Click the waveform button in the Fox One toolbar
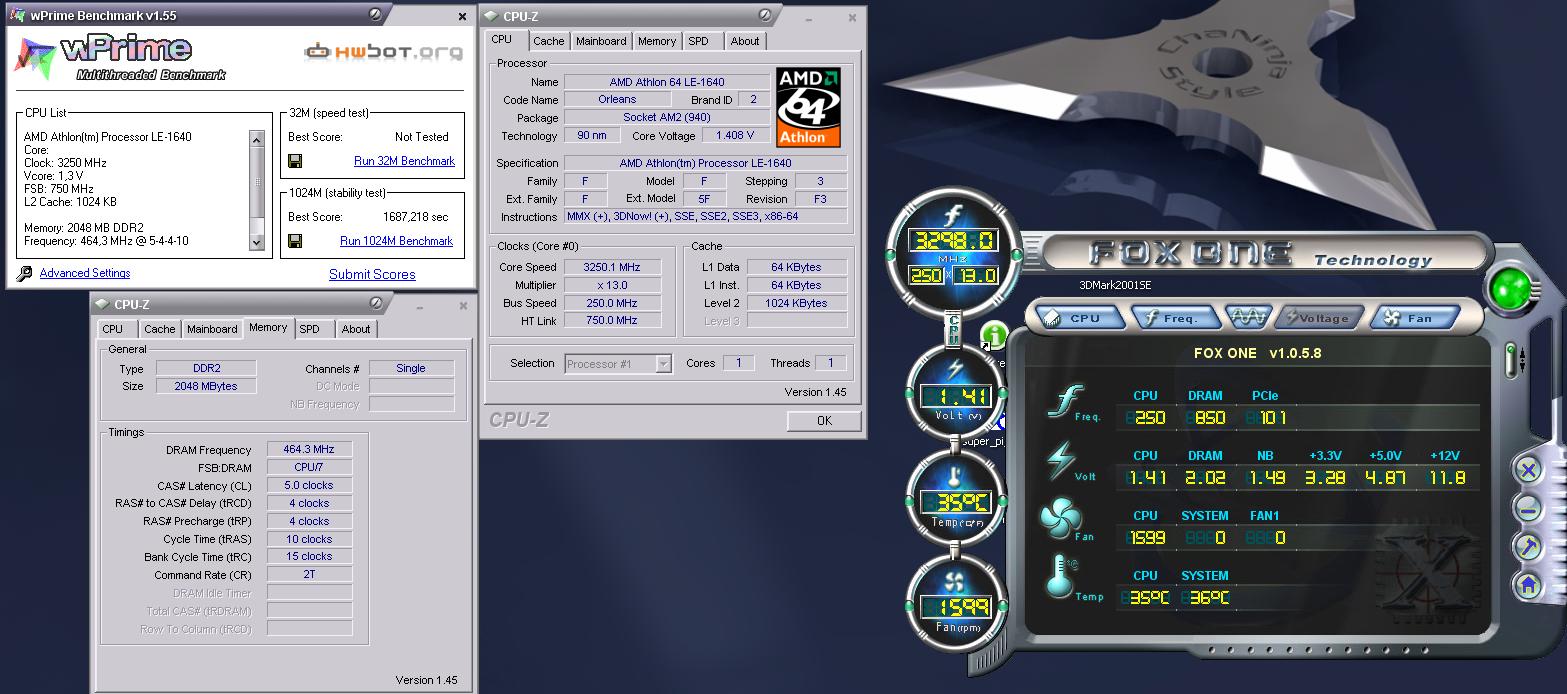 pyautogui.click(x=1247, y=318)
